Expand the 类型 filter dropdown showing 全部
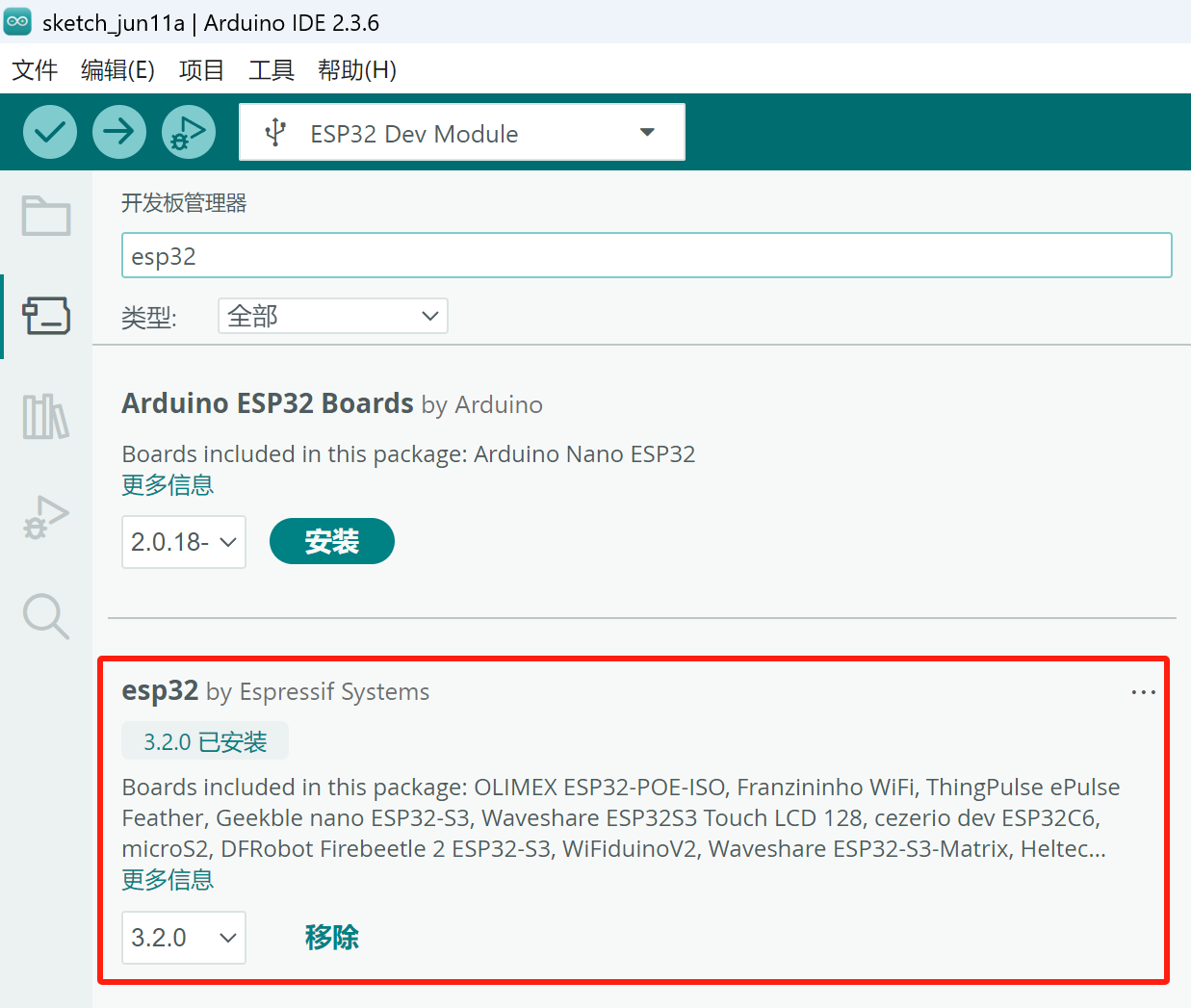This screenshot has height=1008, width=1191. point(333,316)
